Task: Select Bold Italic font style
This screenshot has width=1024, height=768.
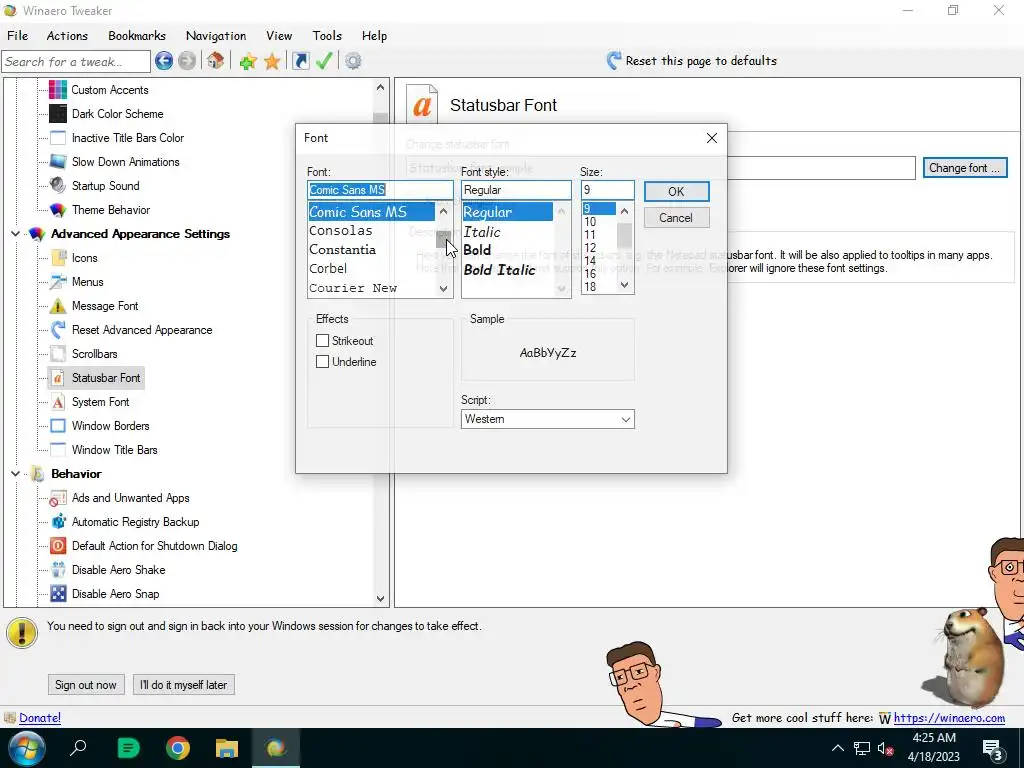Action: [508, 270]
